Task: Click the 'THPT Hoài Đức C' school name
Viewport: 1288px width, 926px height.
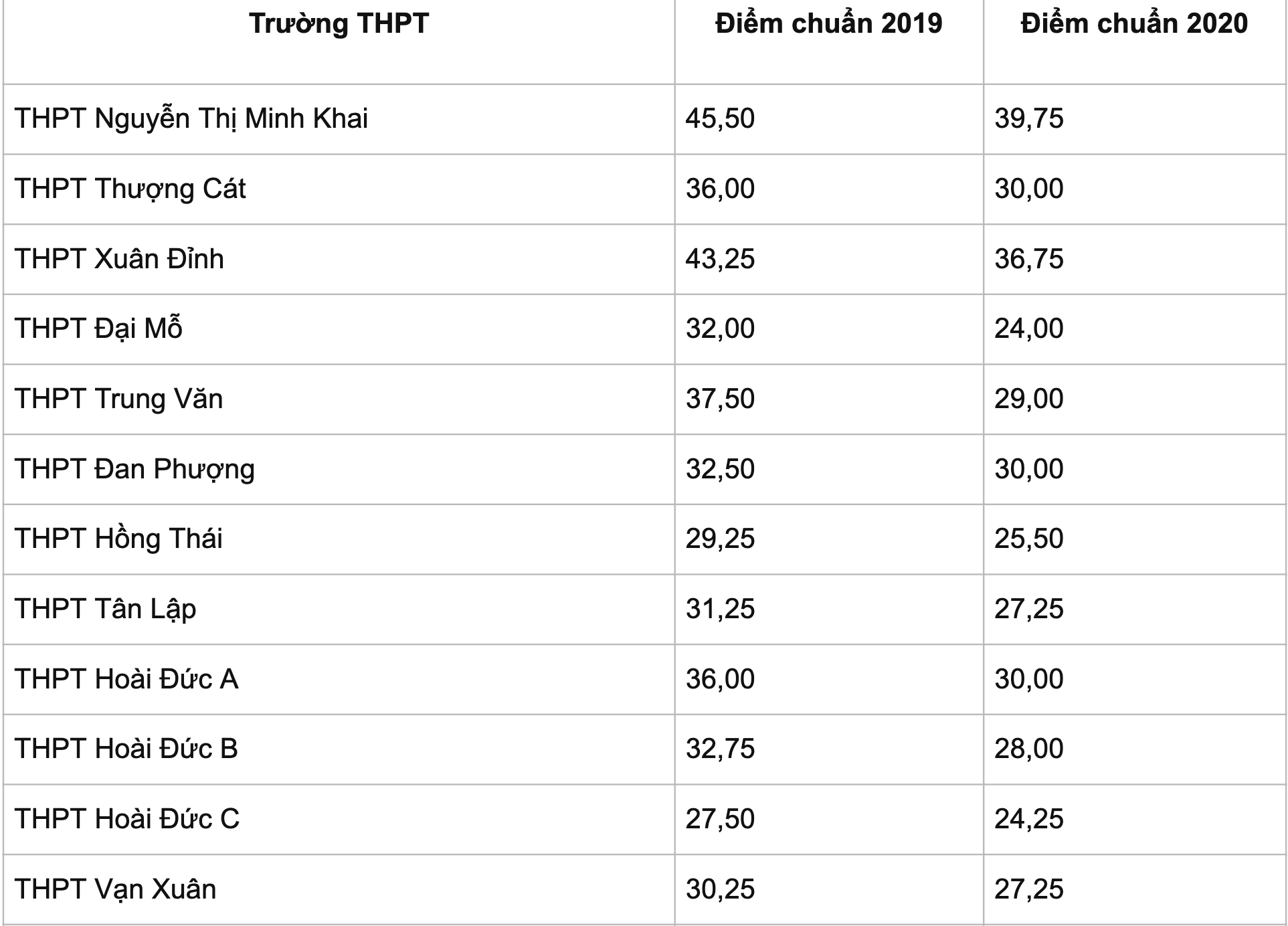Action: point(127,820)
